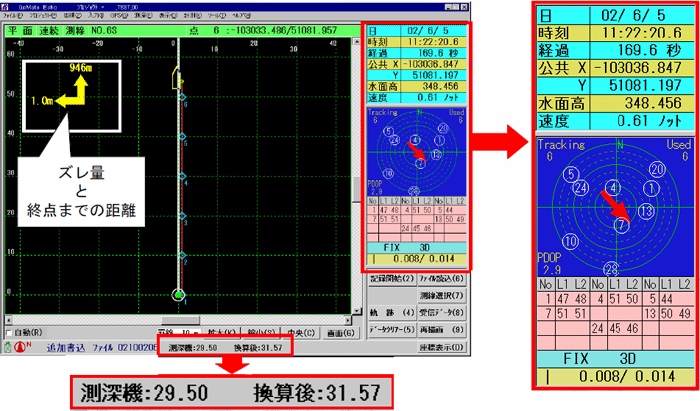Click the green battery icon in status bar
Viewport: 700px width, 411px height.
pyautogui.click(x=8, y=347)
